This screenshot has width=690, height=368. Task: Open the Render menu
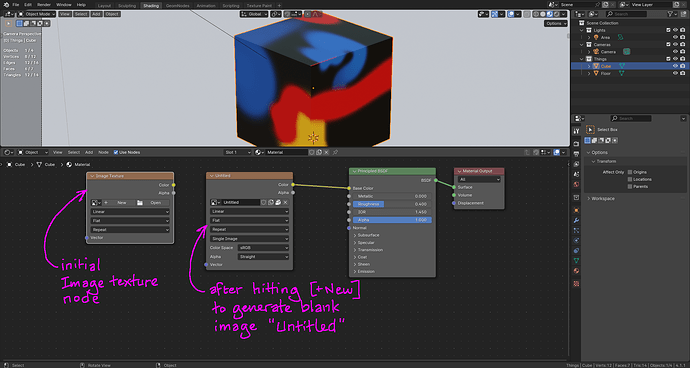point(44,4)
